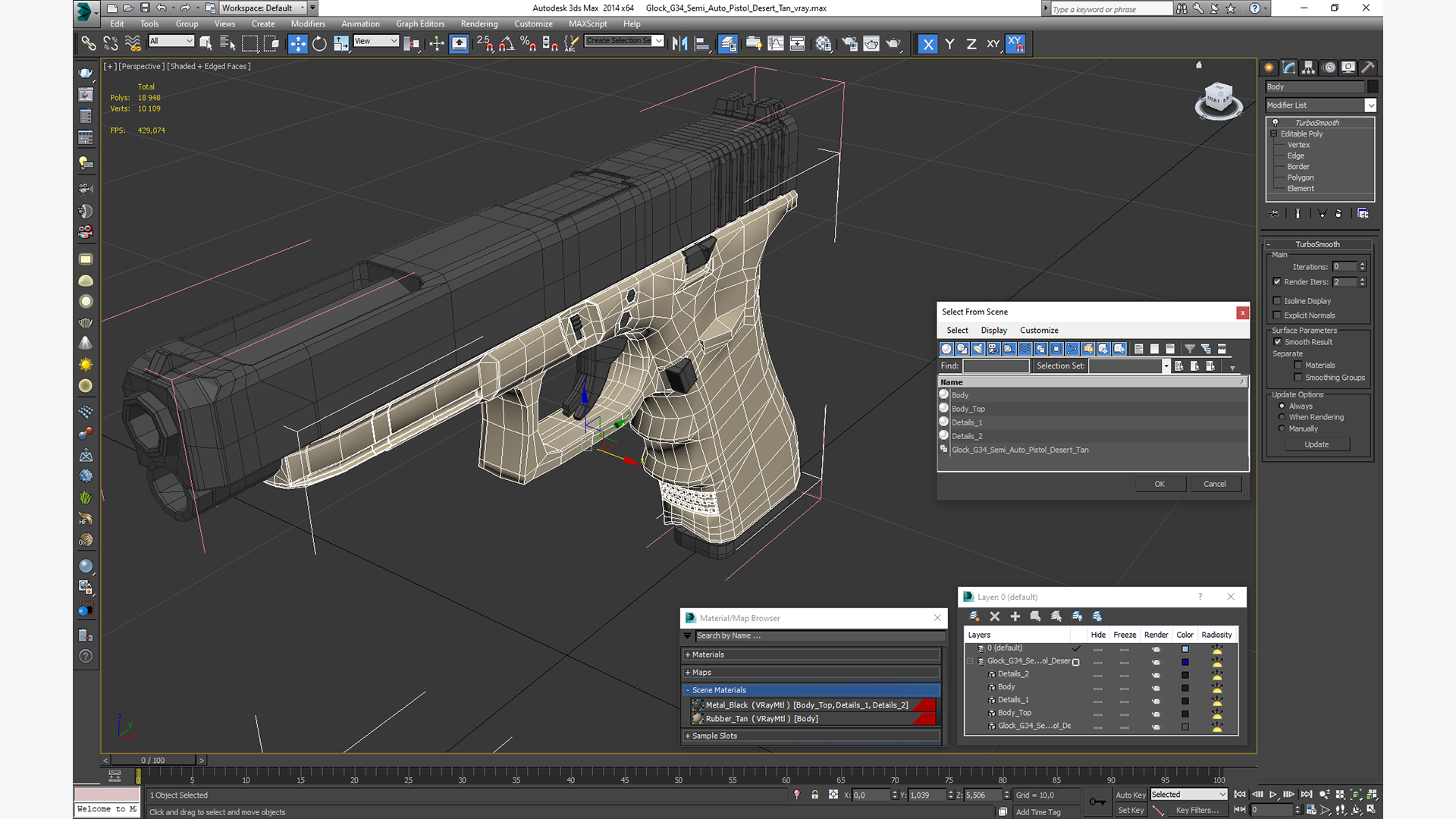Open the Create Selection Set dropdown
The image size is (1456, 819).
(624, 41)
